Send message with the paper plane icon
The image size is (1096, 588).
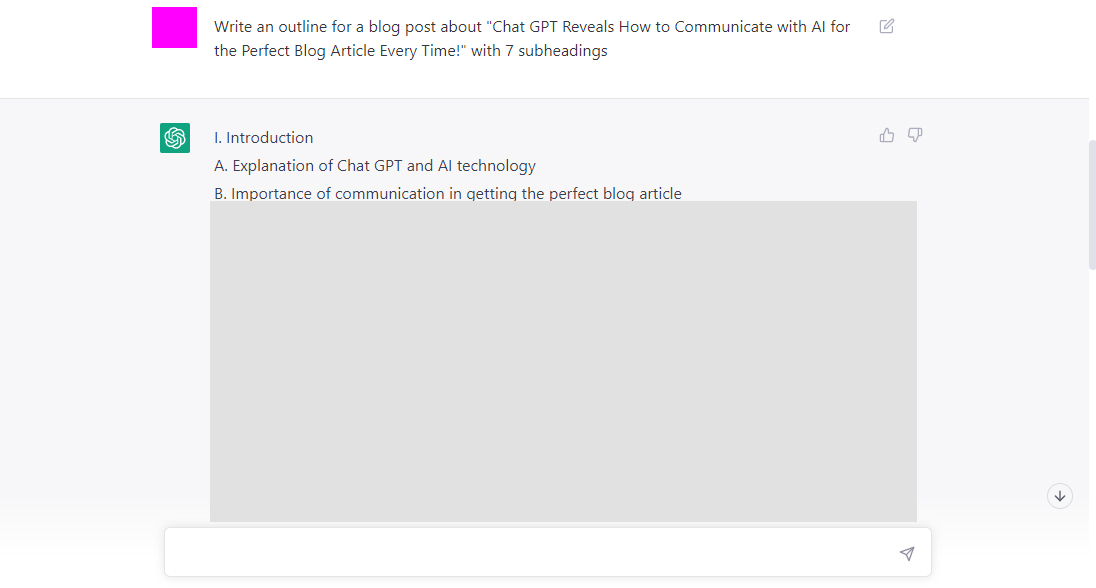tap(906, 553)
